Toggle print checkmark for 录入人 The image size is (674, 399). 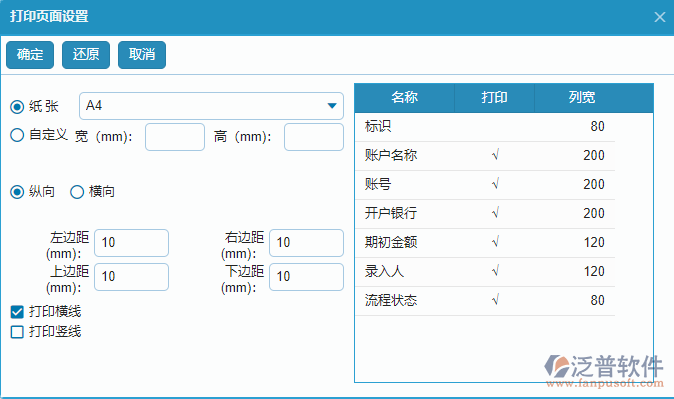tap(494, 272)
